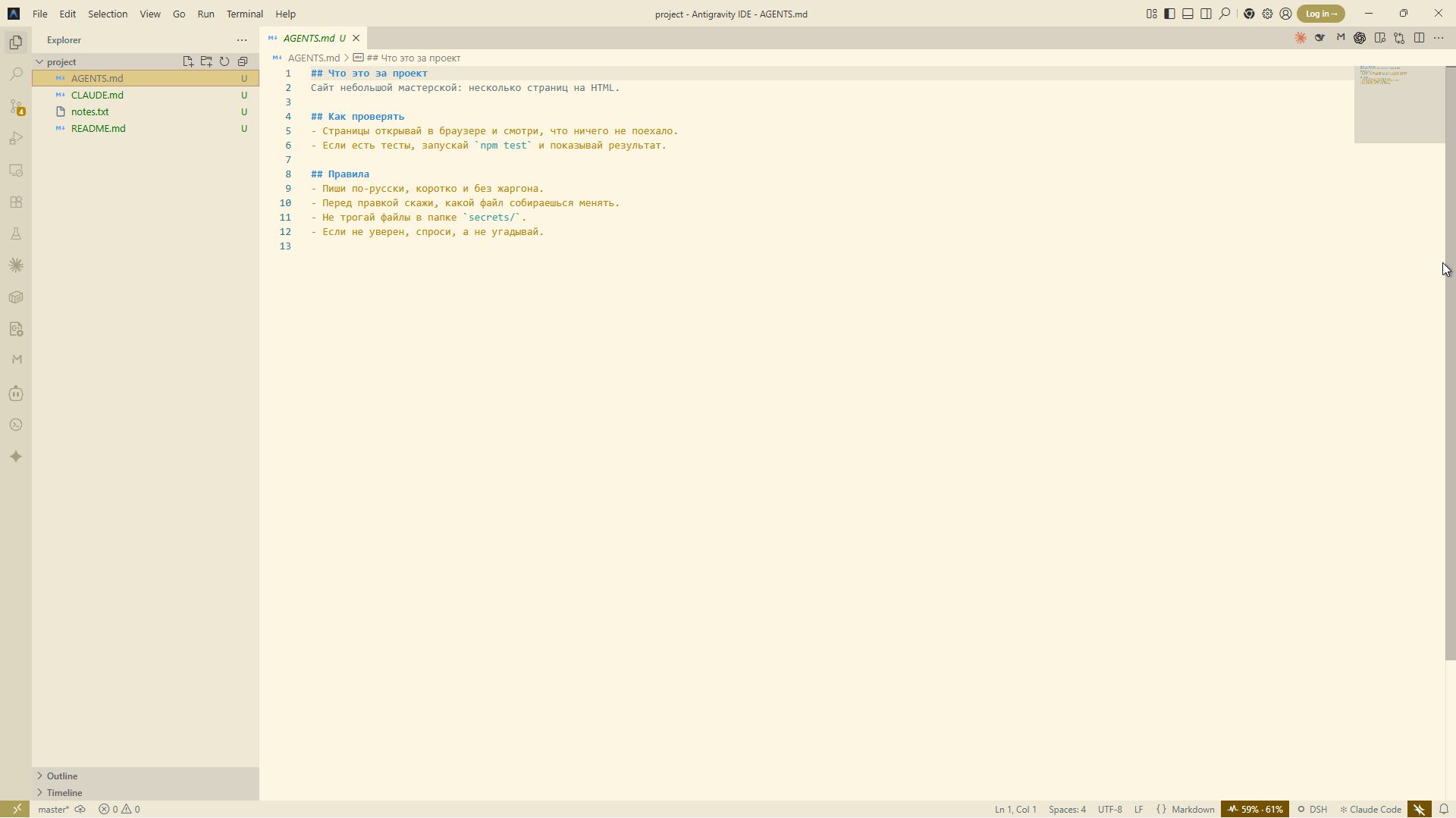
Task: Toggle the bottom panel visibility
Action: 1188,14
